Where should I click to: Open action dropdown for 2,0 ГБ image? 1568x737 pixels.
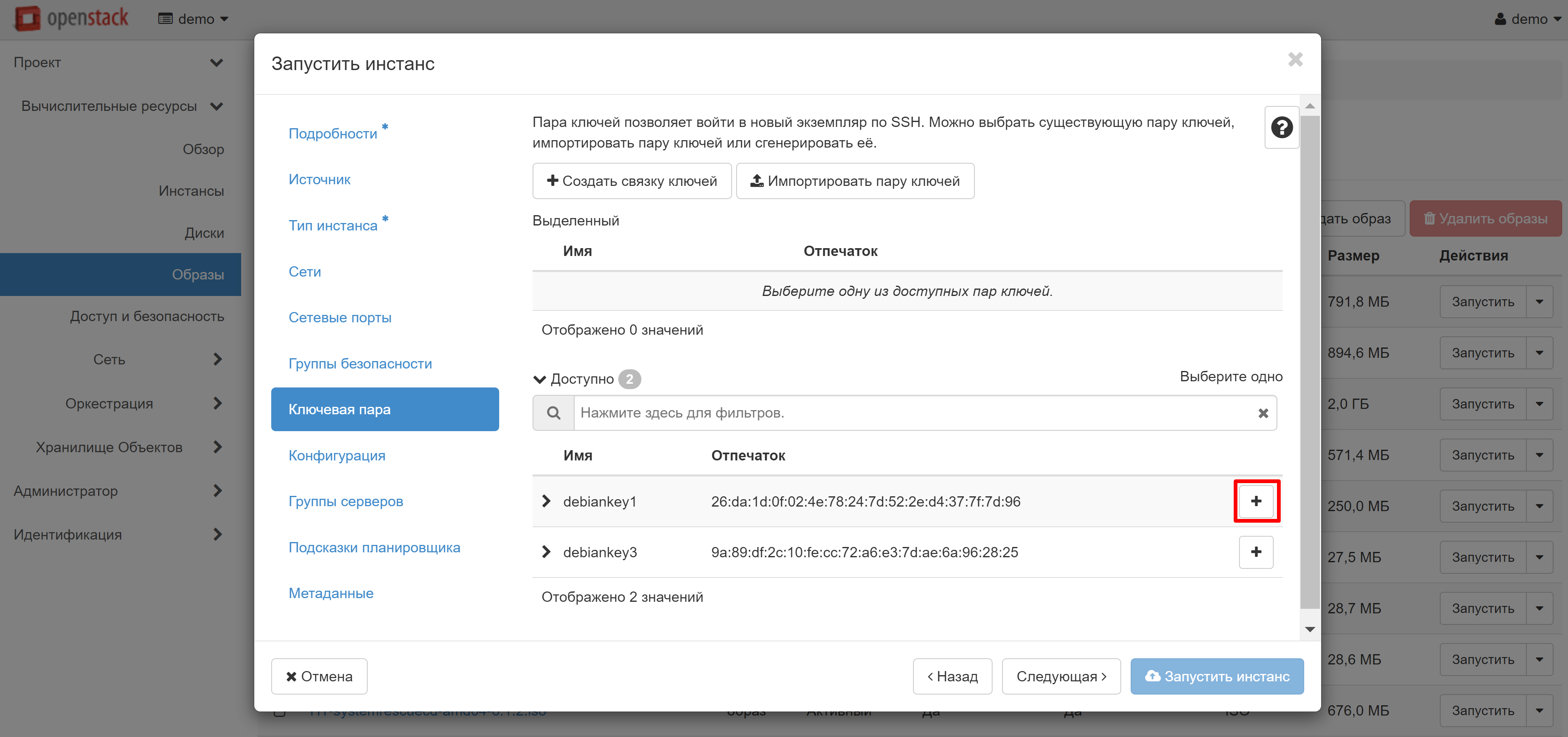(x=1539, y=404)
